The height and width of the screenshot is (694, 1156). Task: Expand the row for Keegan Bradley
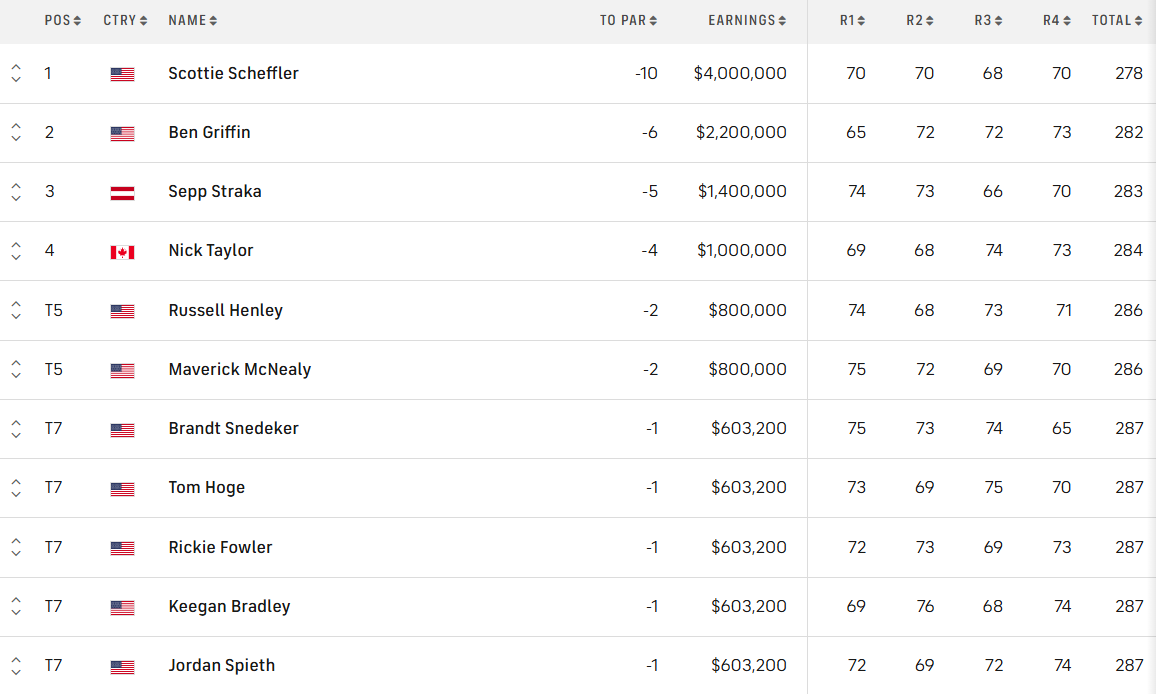coord(16,607)
